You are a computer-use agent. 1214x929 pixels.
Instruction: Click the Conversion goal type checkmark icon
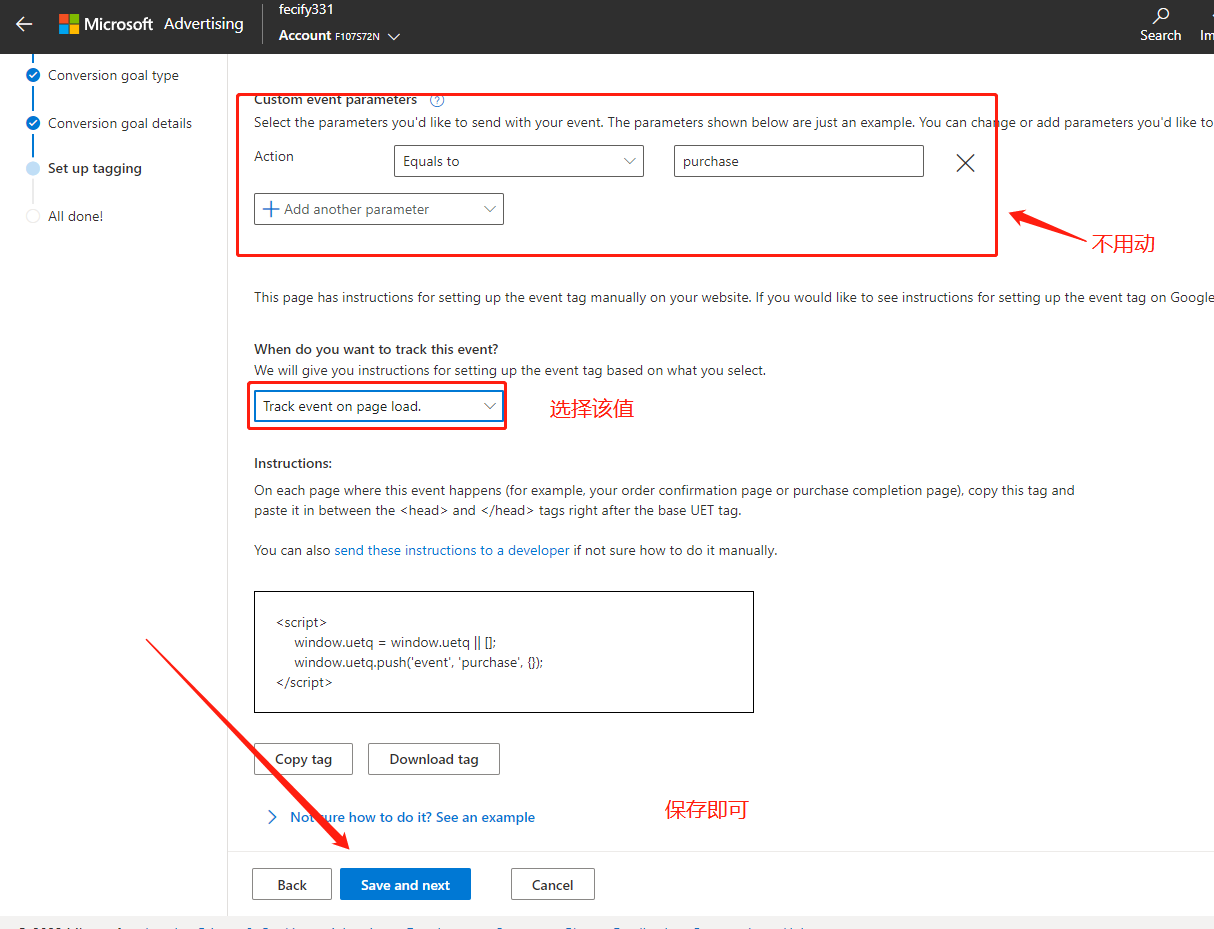pyautogui.click(x=33, y=75)
